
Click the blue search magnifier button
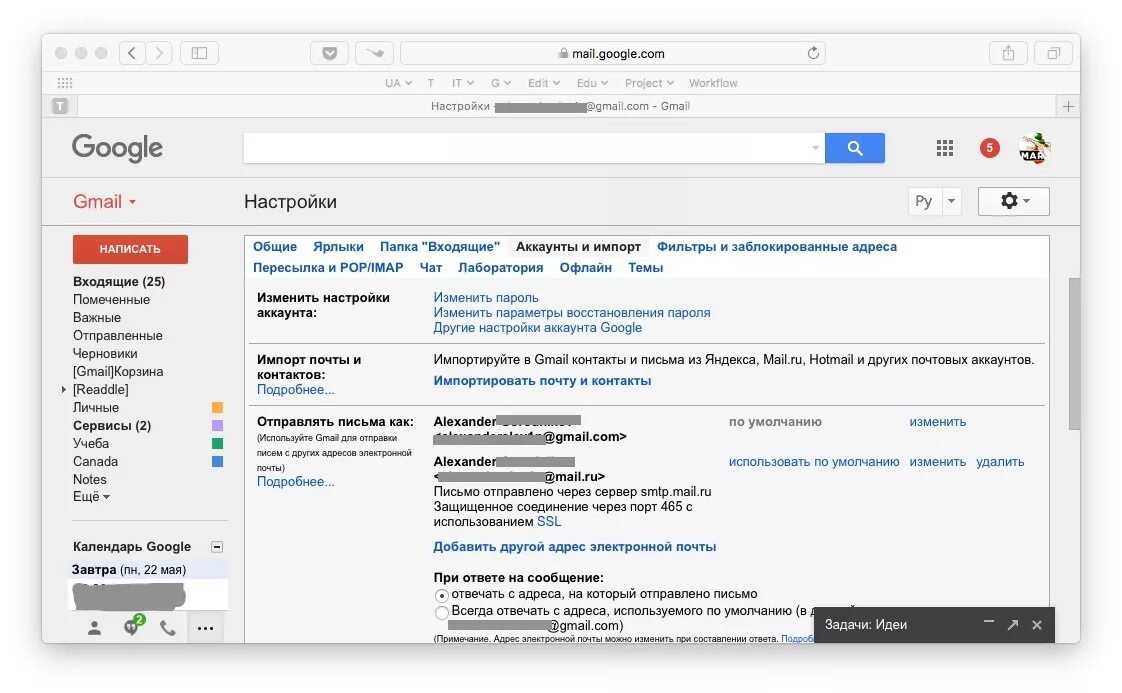(x=854, y=148)
